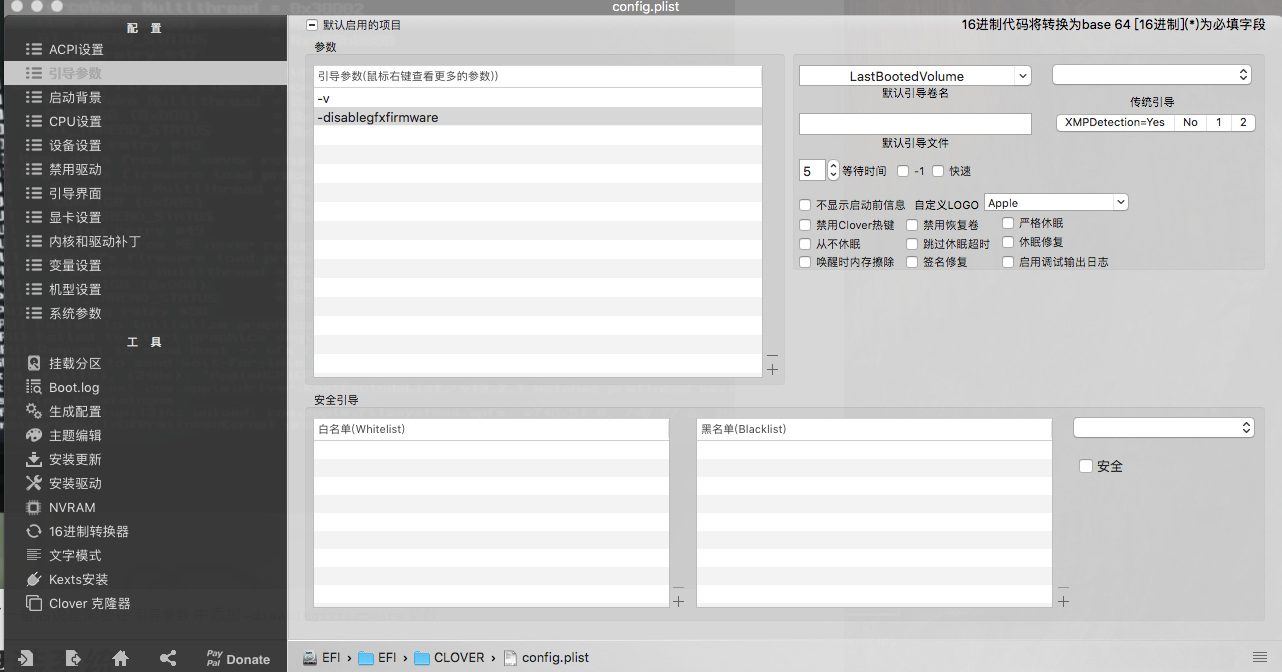
Task: Open the Boot.log viewer
Action: tap(62, 387)
